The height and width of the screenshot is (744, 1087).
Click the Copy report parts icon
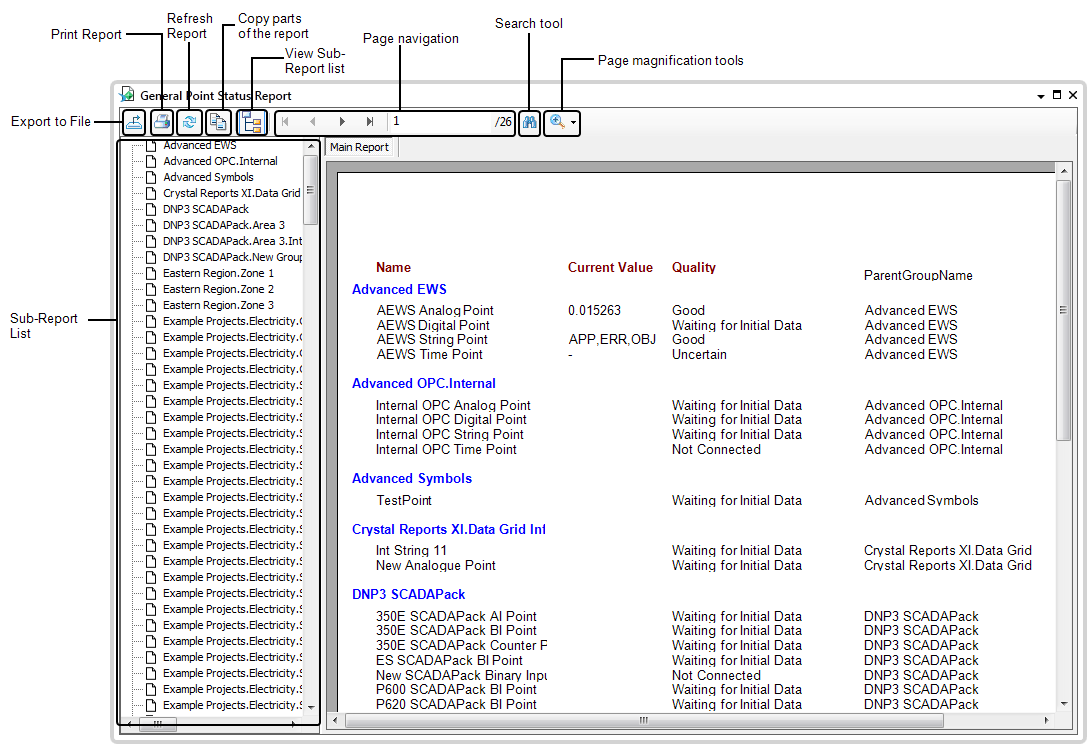[218, 122]
